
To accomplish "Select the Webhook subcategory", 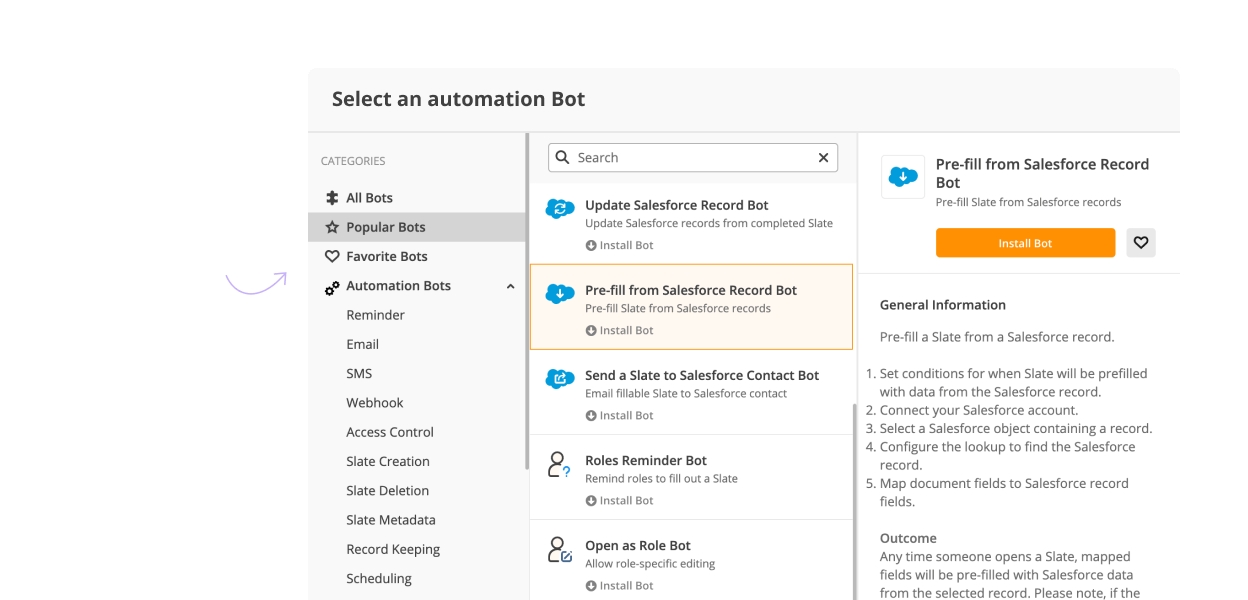I will click(x=375, y=403).
